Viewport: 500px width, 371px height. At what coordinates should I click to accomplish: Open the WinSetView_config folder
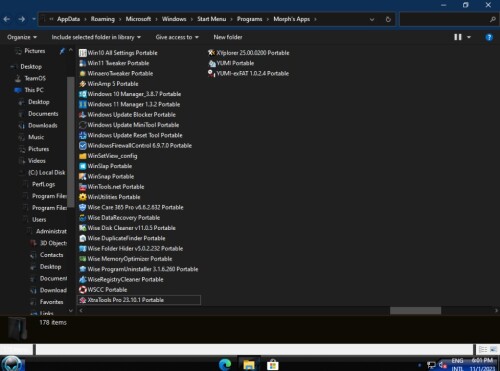coord(108,156)
